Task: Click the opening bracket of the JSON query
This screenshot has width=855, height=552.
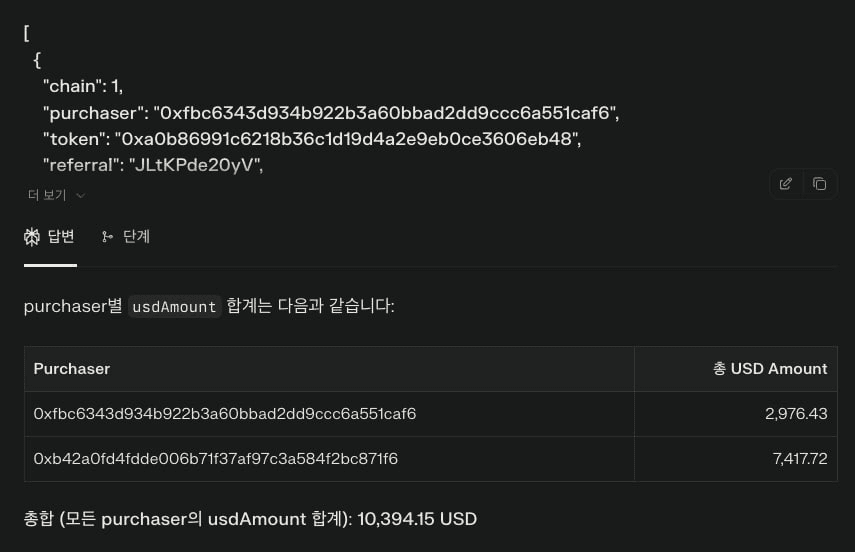Action: [x=27, y=32]
